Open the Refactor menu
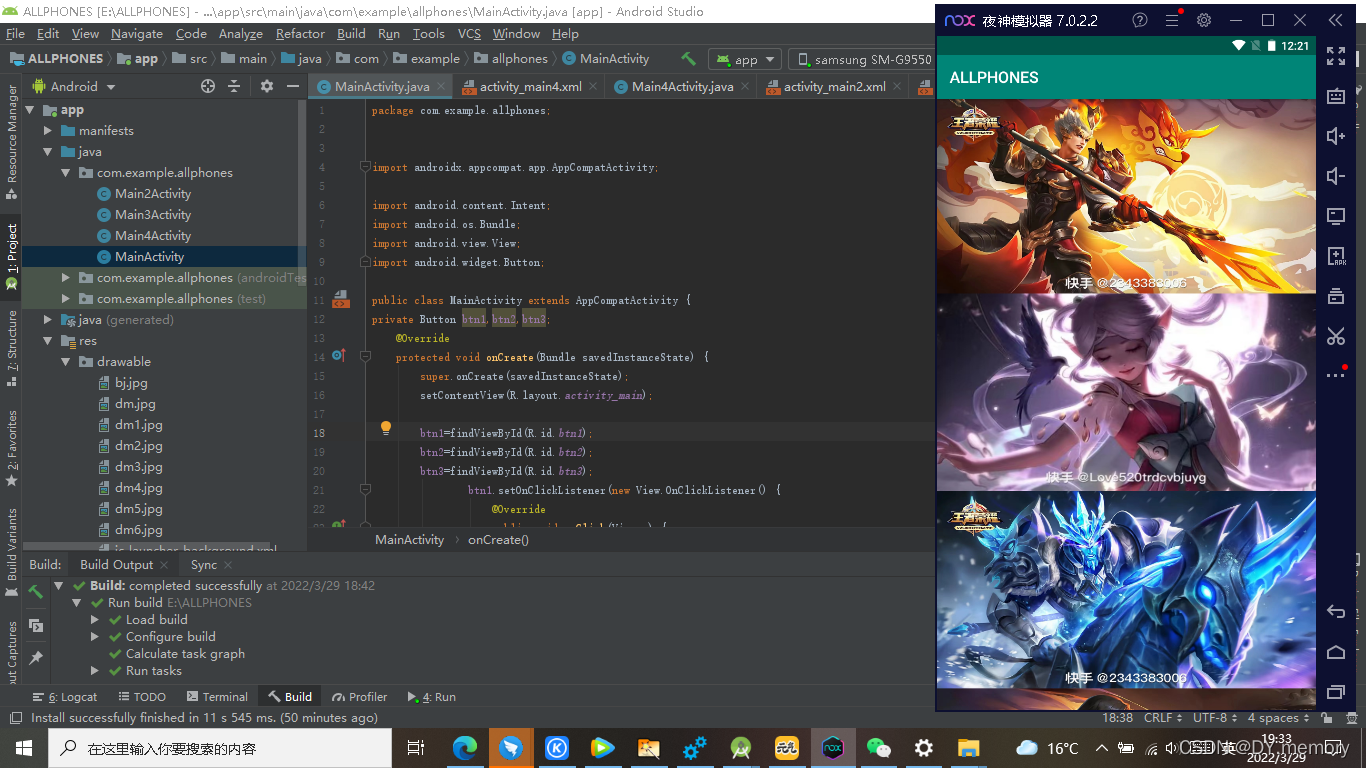Image resolution: width=1366 pixels, height=768 pixels. click(300, 34)
